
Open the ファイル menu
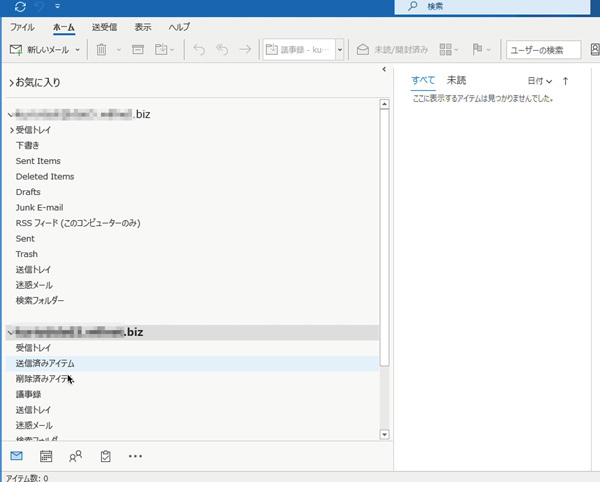click(22, 27)
